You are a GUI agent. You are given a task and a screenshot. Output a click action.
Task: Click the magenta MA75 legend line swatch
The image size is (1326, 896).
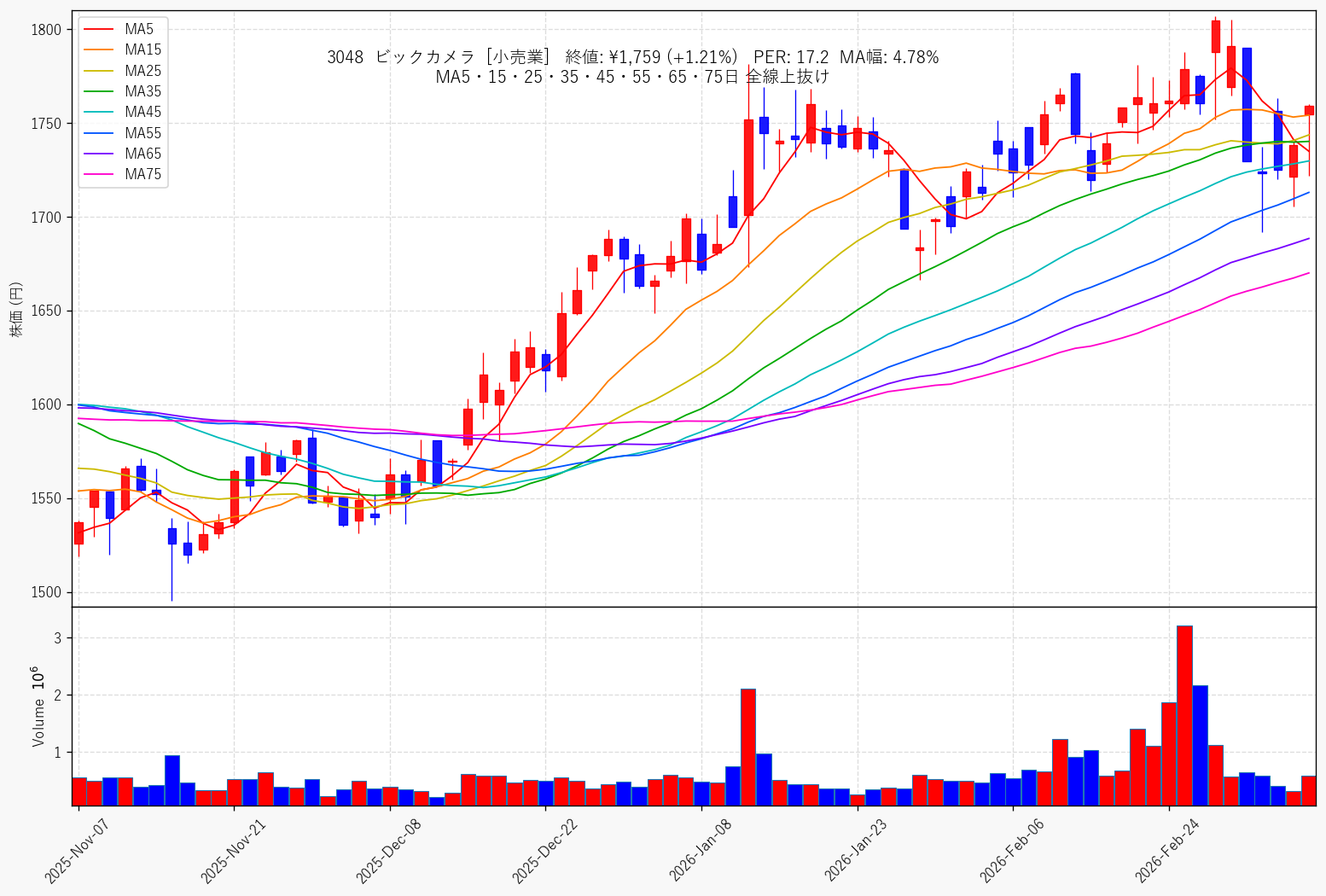click(x=99, y=174)
